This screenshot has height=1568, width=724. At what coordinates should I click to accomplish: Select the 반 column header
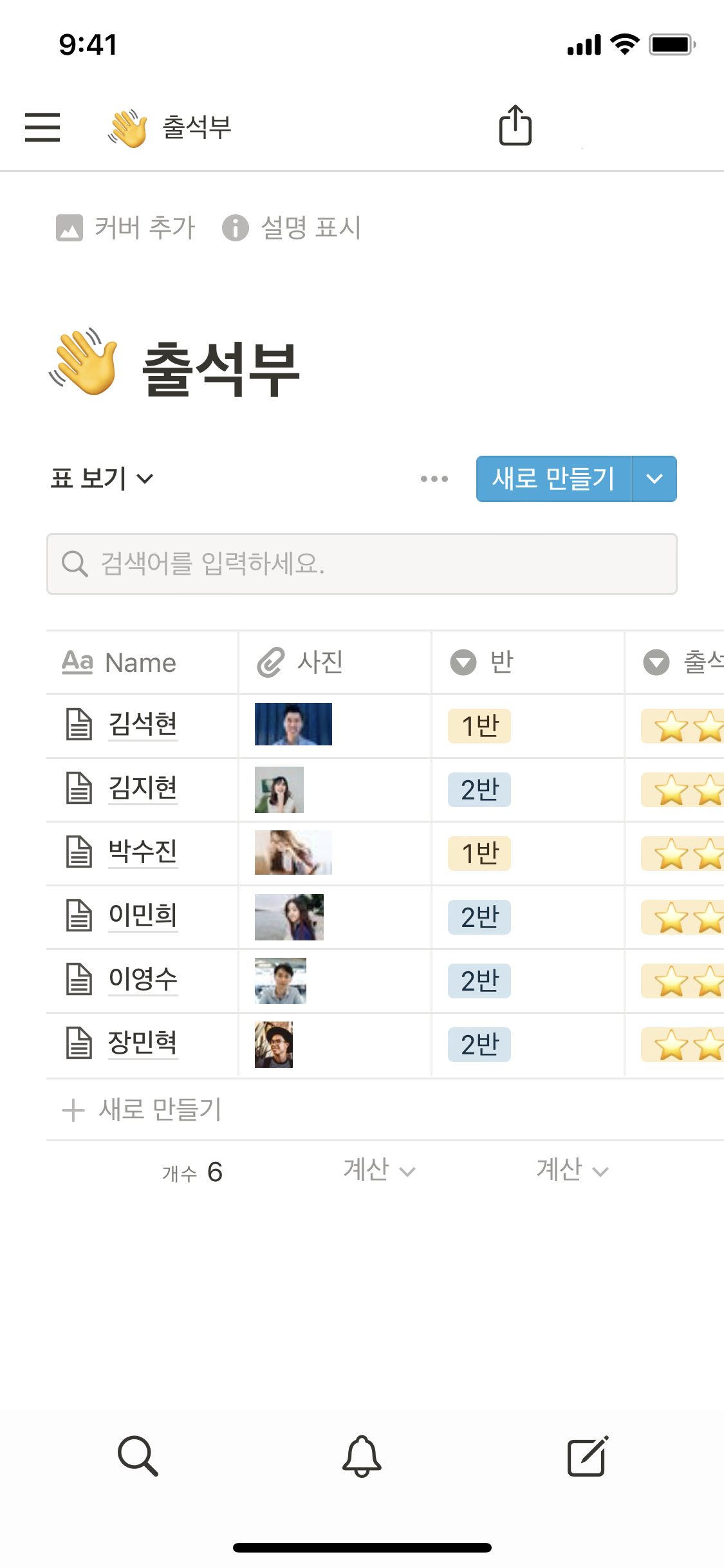[501, 662]
